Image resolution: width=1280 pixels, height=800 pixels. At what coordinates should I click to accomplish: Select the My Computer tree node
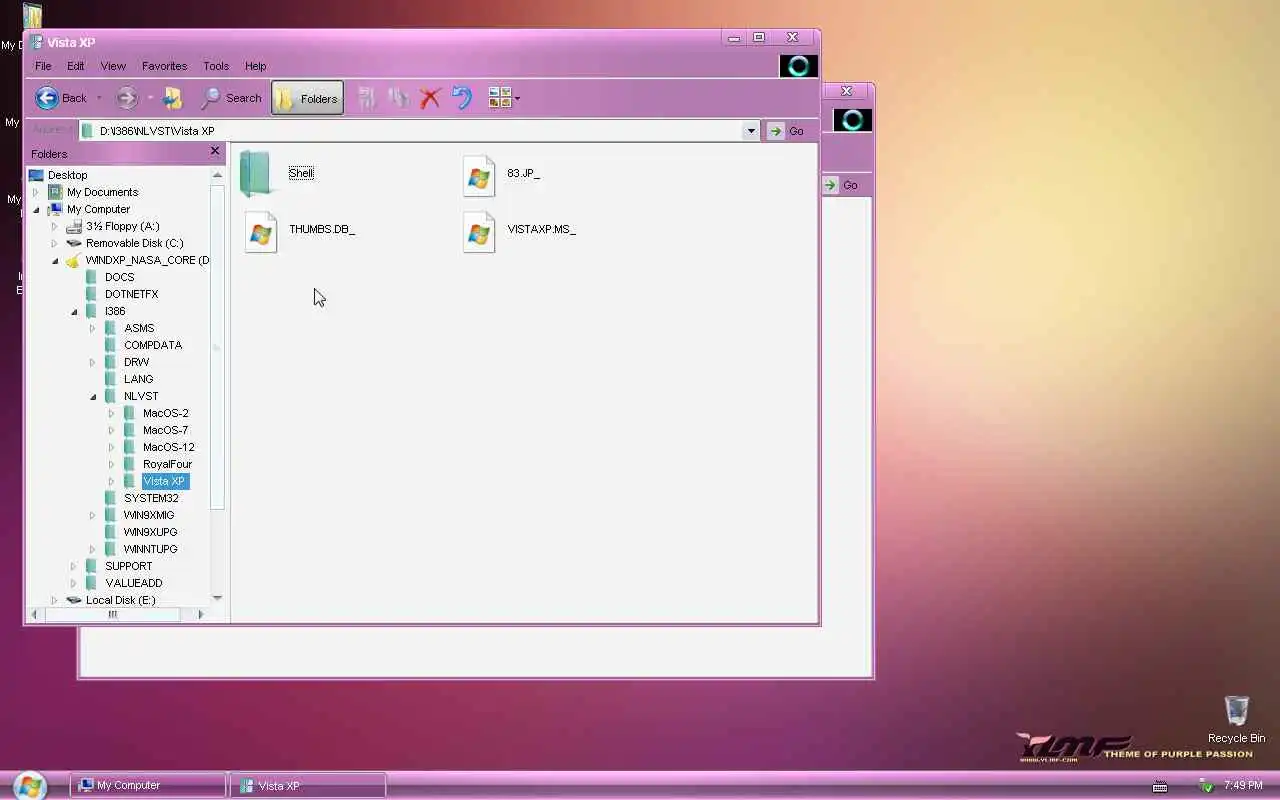(98, 209)
